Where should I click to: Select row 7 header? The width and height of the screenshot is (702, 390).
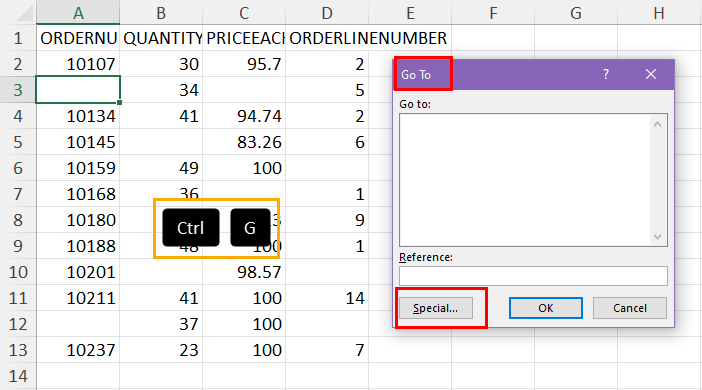(x=18, y=194)
